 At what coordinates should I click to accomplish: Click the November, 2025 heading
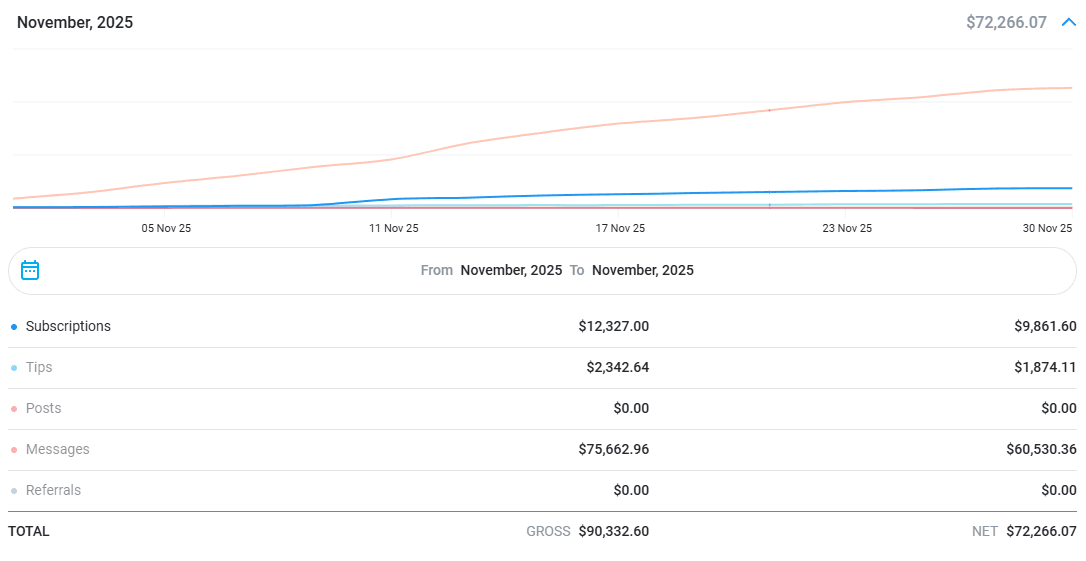pyautogui.click(x=75, y=22)
